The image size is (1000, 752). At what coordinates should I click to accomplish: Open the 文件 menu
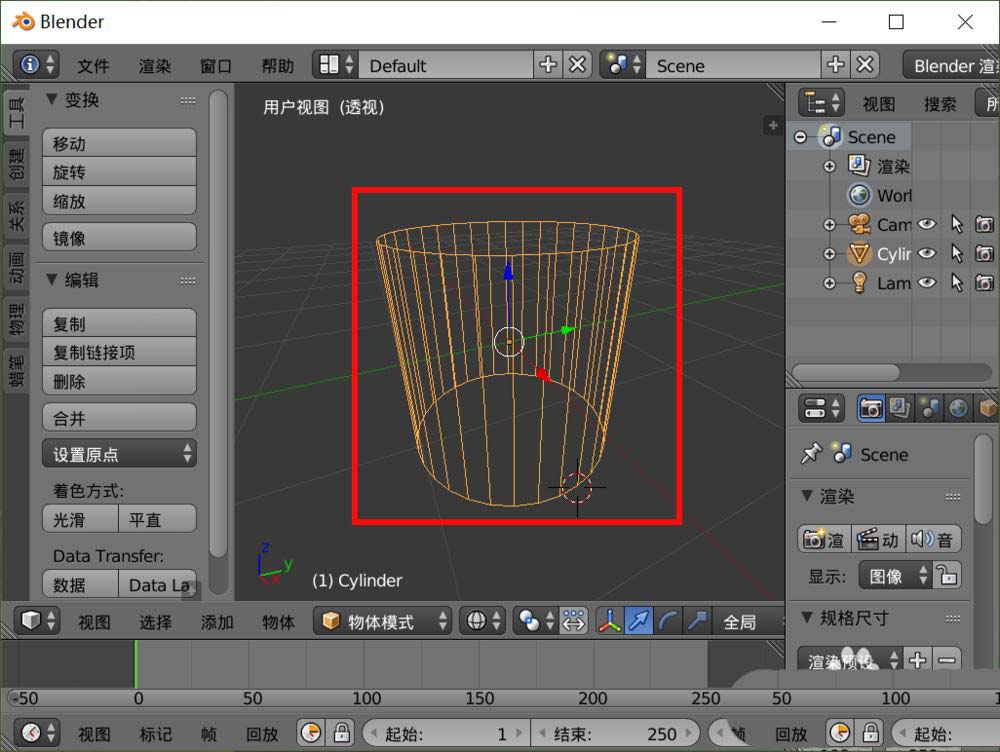pos(93,65)
